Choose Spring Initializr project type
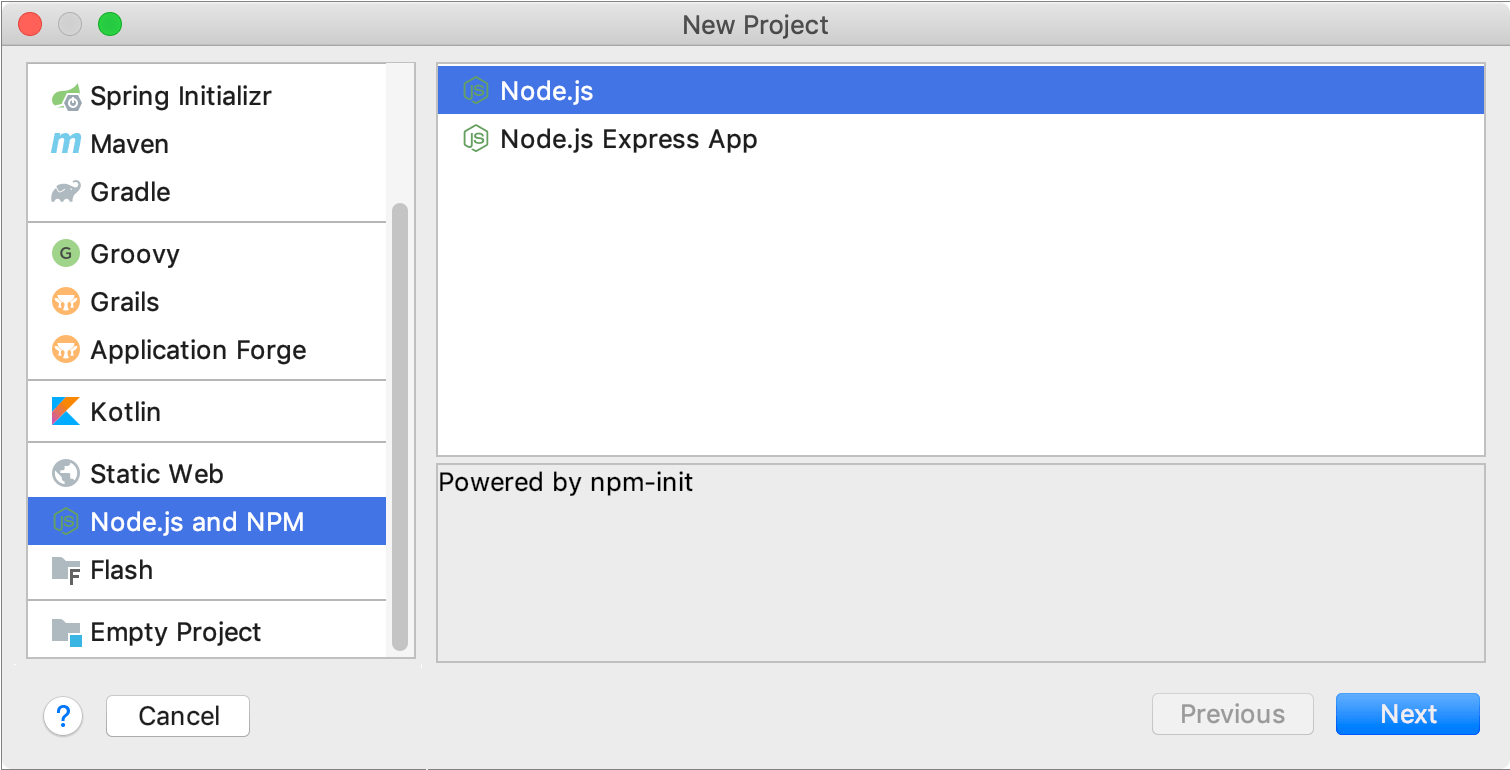The image size is (1510, 770). [x=207, y=97]
